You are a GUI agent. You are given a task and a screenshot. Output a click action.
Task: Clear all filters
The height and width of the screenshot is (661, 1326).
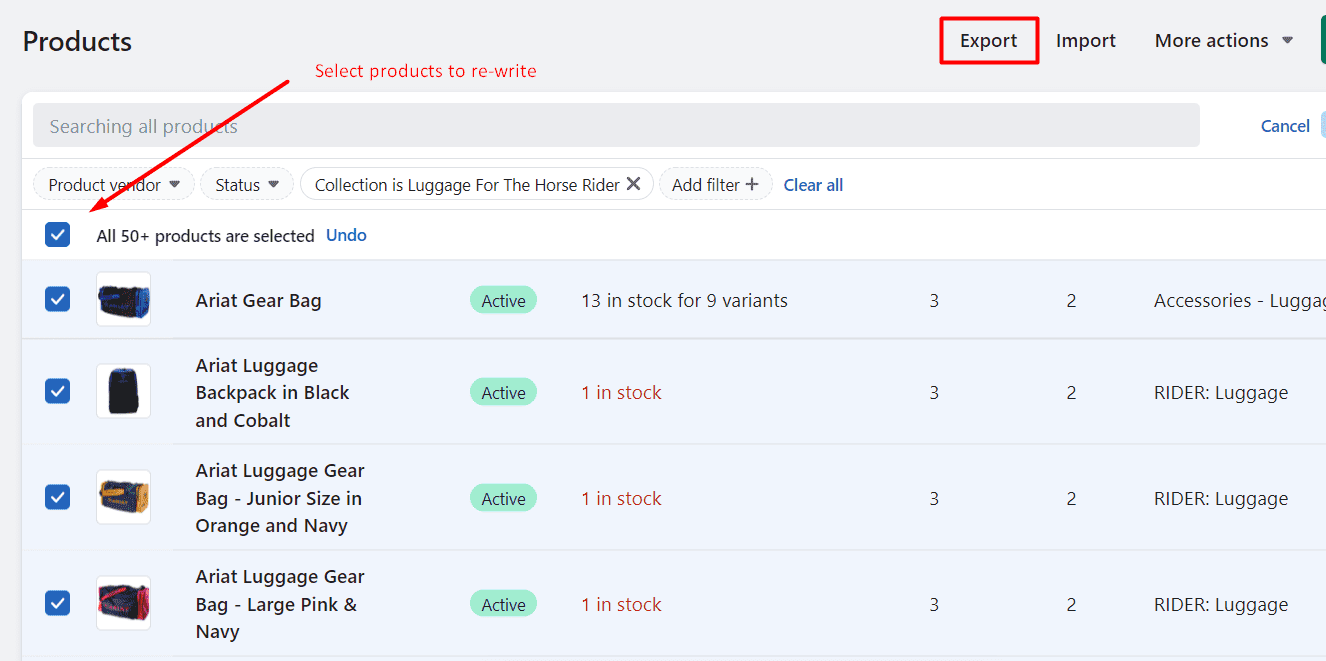(813, 185)
